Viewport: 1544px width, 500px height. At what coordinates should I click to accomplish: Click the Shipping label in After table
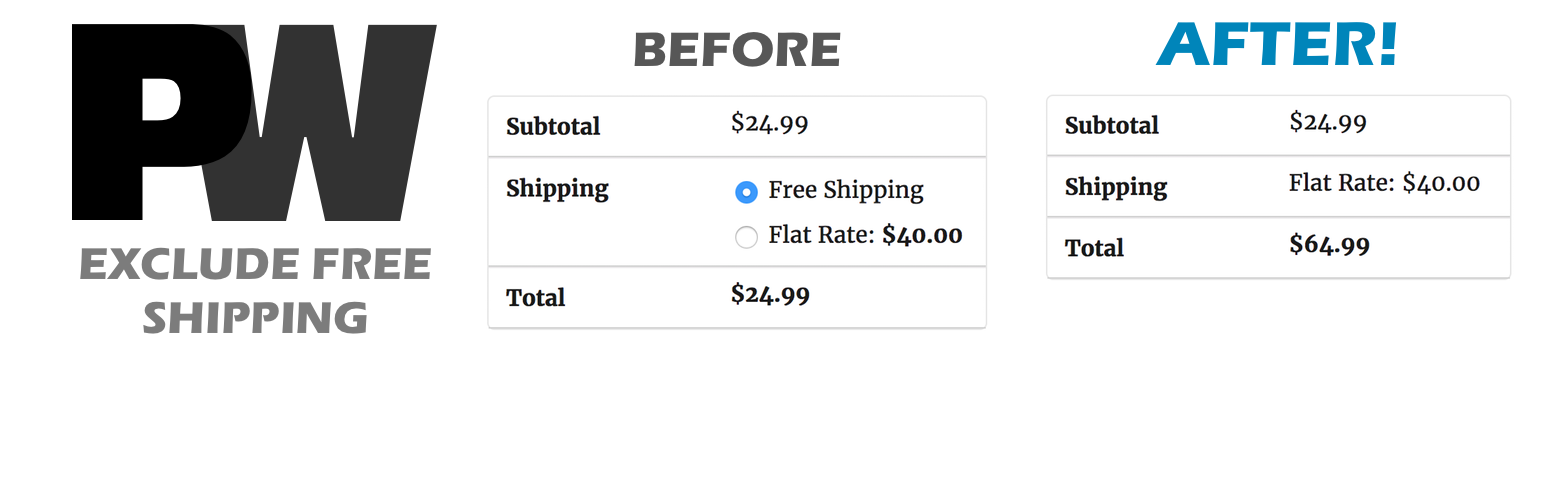pyautogui.click(x=1116, y=188)
